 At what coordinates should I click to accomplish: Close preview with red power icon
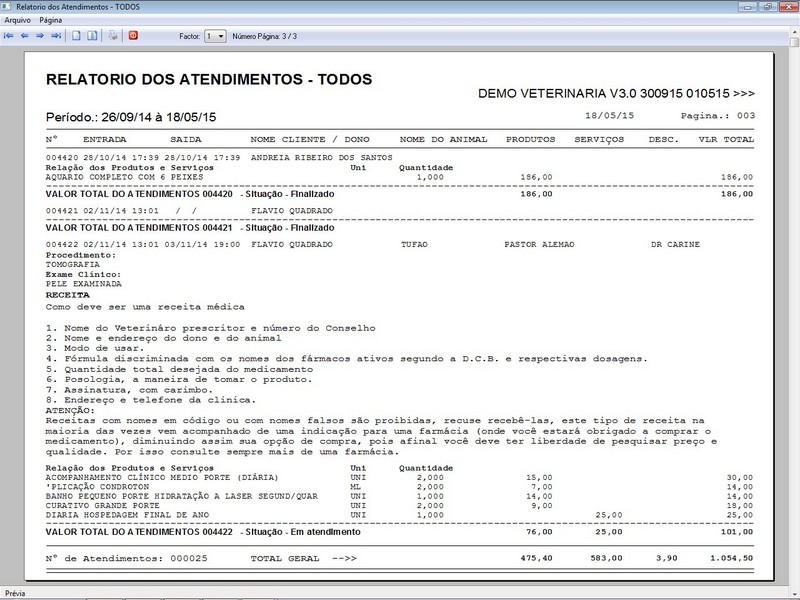coord(133,36)
